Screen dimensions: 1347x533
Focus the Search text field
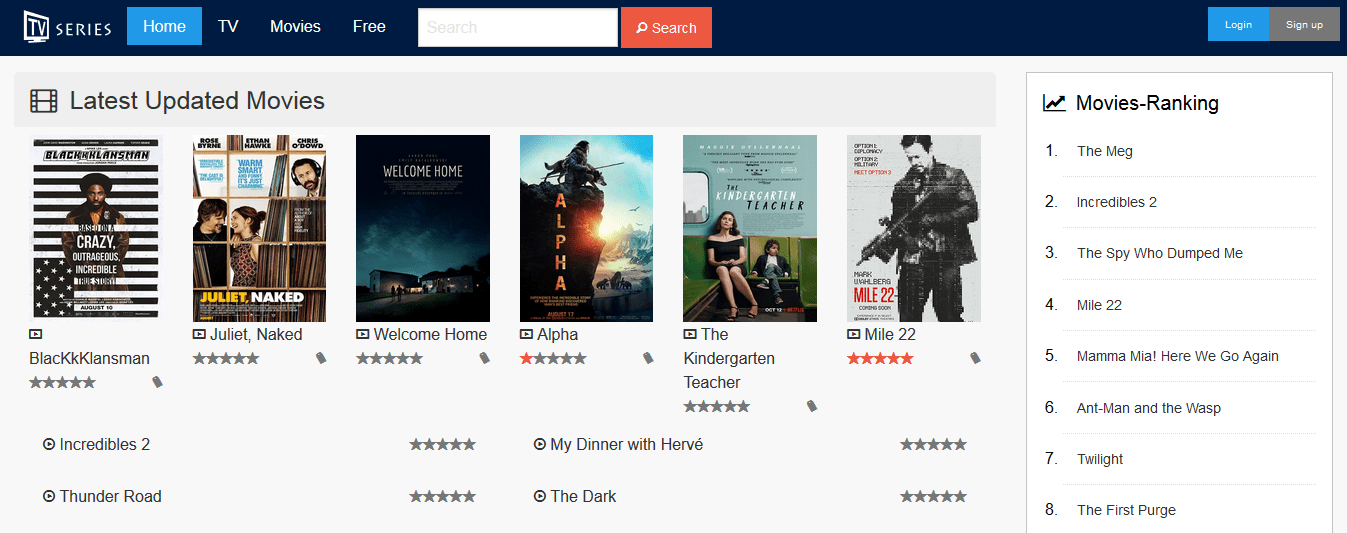(518, 27)
